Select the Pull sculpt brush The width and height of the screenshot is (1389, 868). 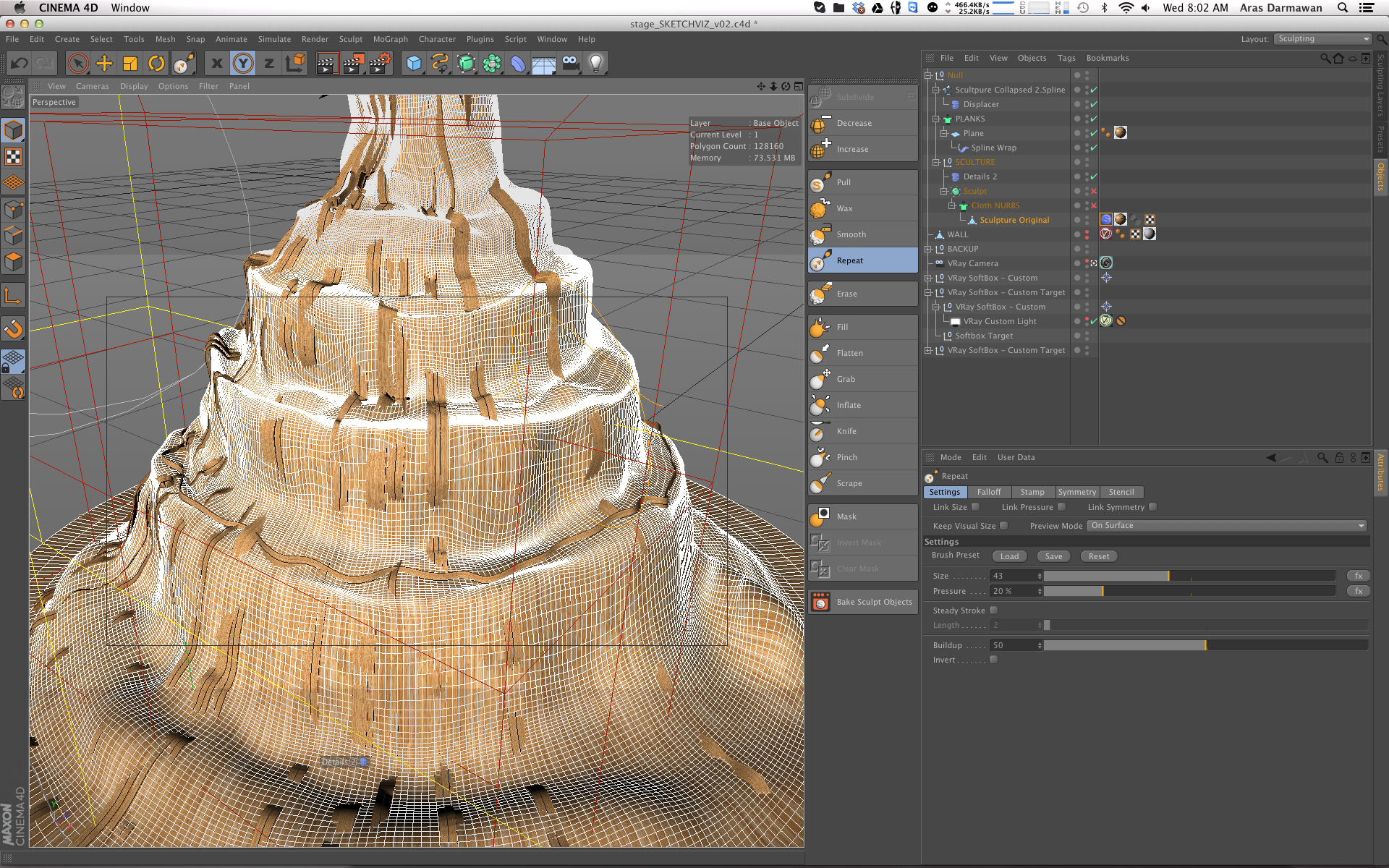pos(862,182)
